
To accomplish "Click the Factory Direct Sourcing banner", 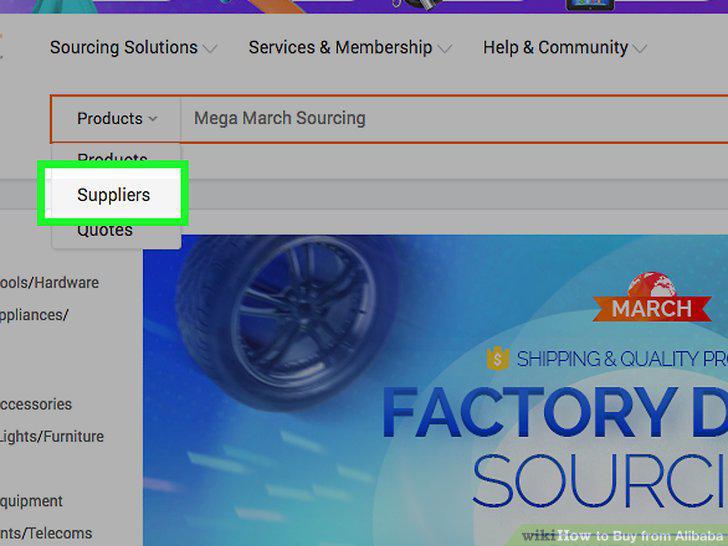I will click(436, 390).
